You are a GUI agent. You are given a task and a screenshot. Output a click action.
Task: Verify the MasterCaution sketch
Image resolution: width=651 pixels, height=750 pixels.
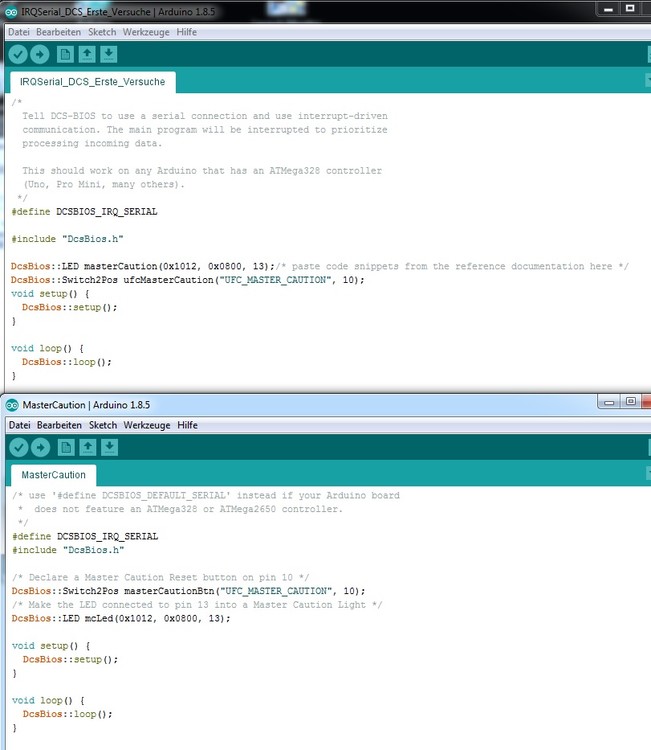tap(19, 448)
